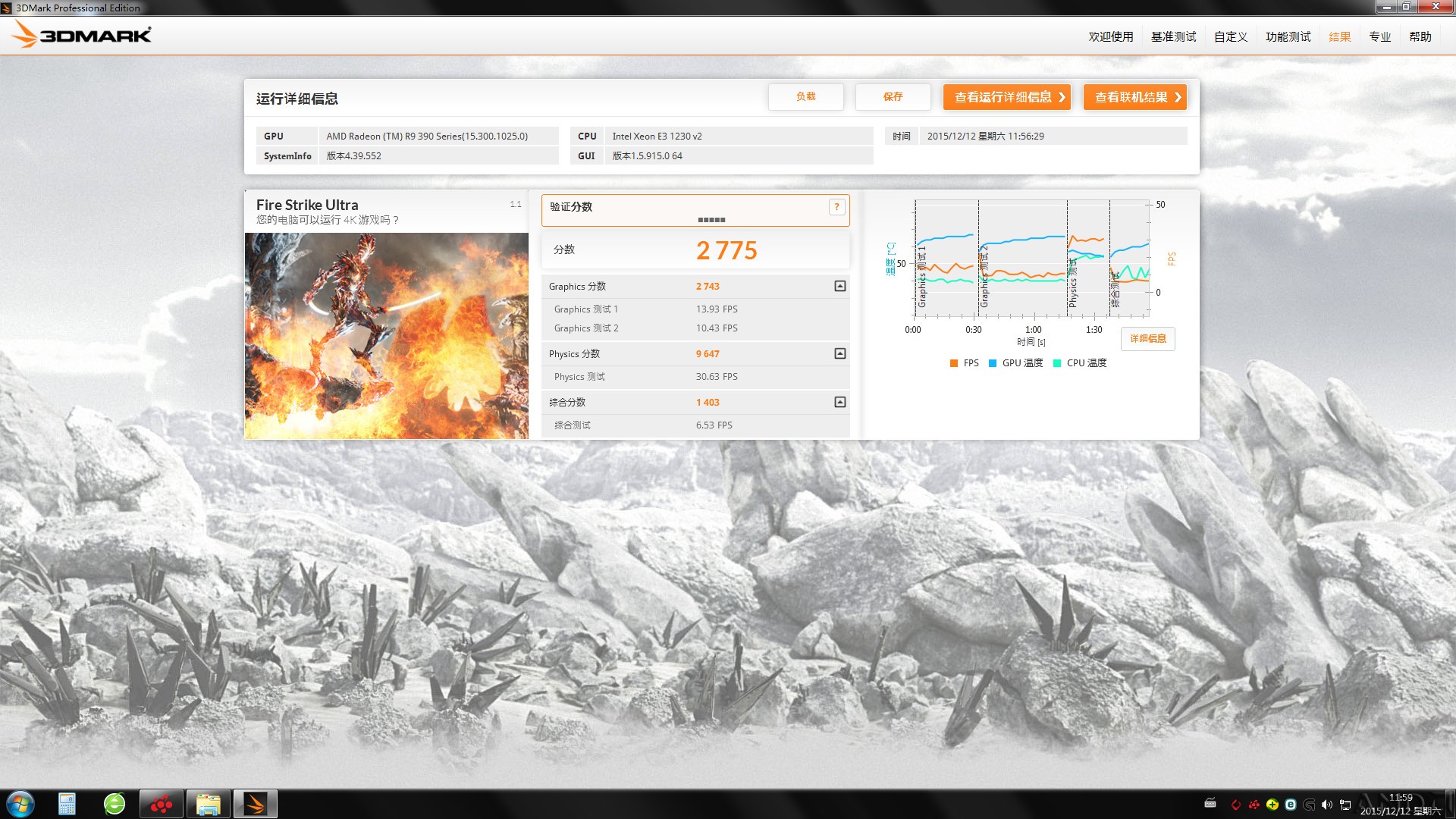The image size is (1456, 819).
Task: Click the 6.53 FPS combined test result
Action: (714, 425)
